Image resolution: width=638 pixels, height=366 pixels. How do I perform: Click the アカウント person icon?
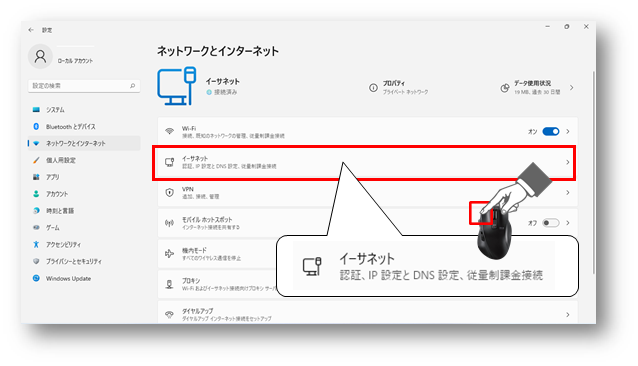coord(36,194)
